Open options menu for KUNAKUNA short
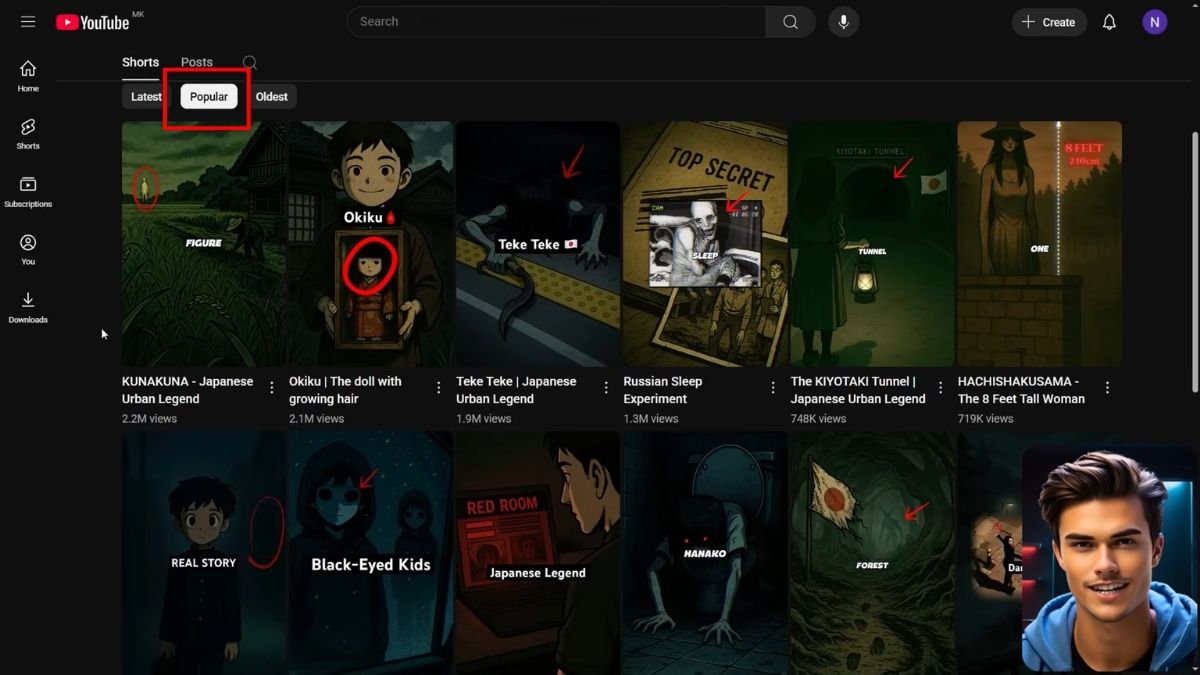The height and width of the screenshot is (675, 1200). [272, 388]
